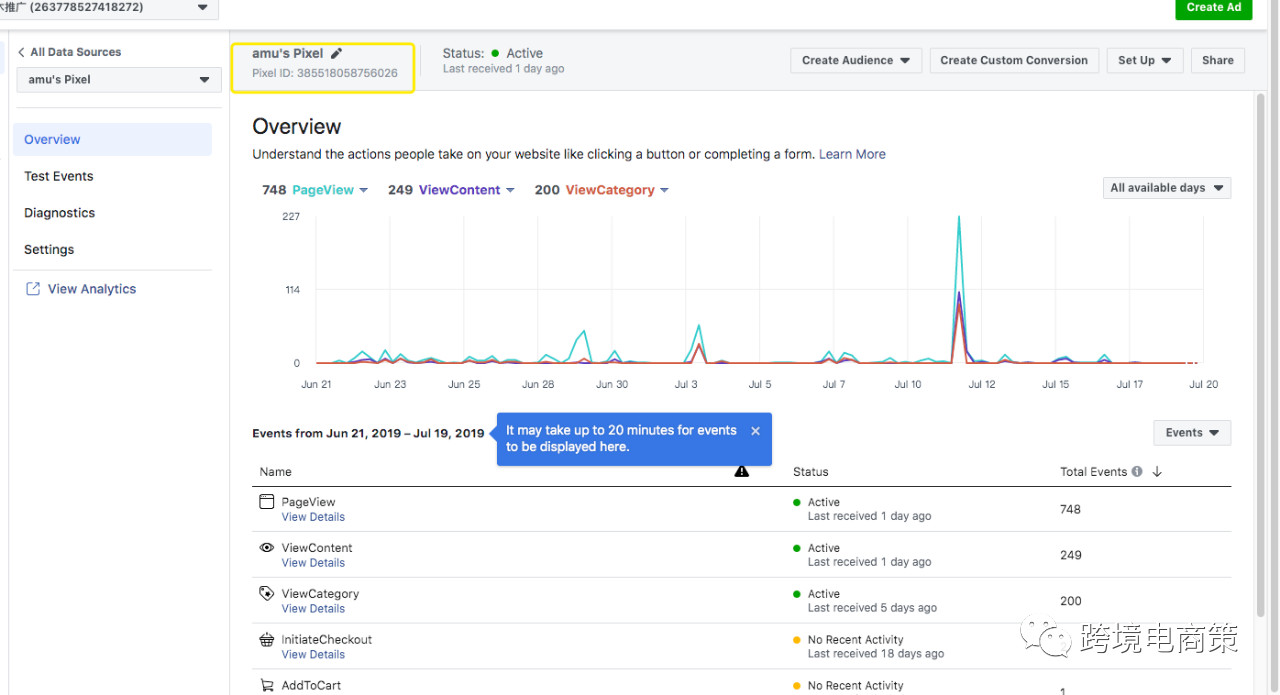Click the pencil icon beside amu's Pixel
This screenshot has height=695, width=1280.
click(337, 54)
